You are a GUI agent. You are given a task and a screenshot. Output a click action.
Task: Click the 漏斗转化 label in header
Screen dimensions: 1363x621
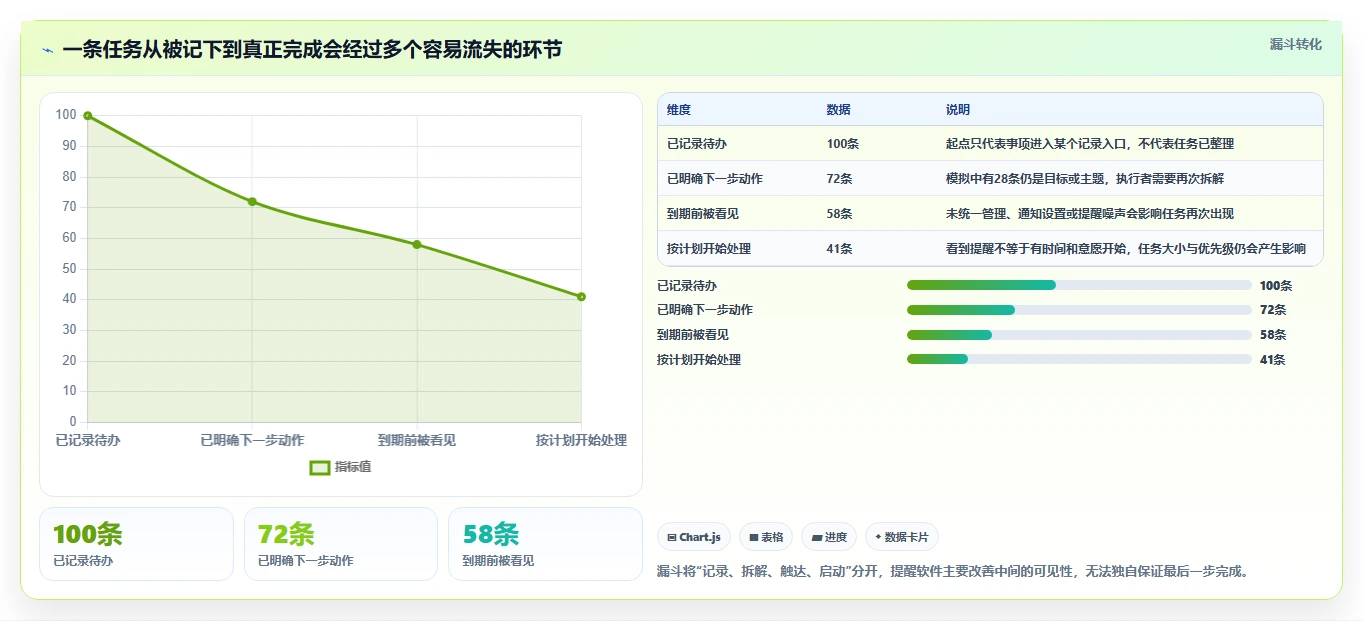tap(1296, 44)
